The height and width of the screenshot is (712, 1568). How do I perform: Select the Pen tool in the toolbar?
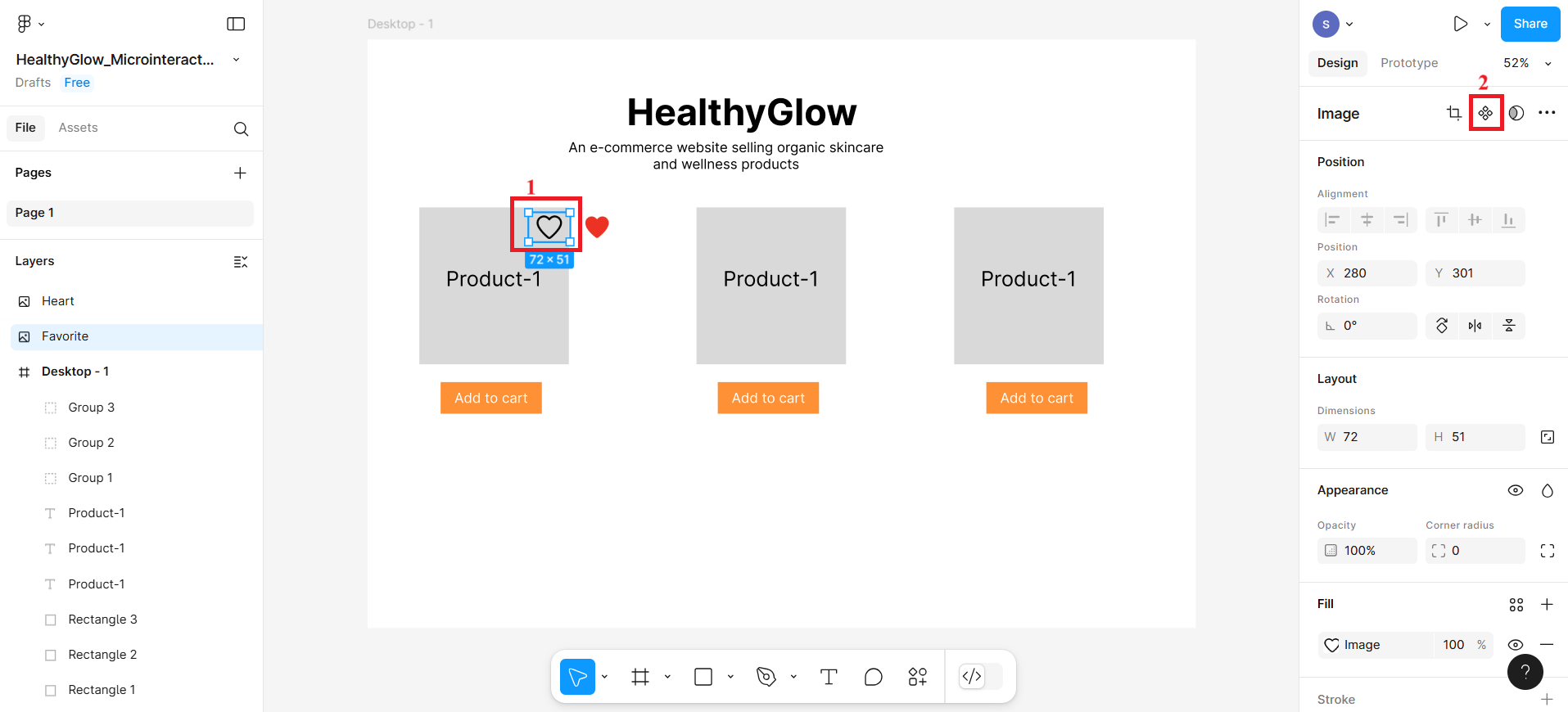pos(766,677)
